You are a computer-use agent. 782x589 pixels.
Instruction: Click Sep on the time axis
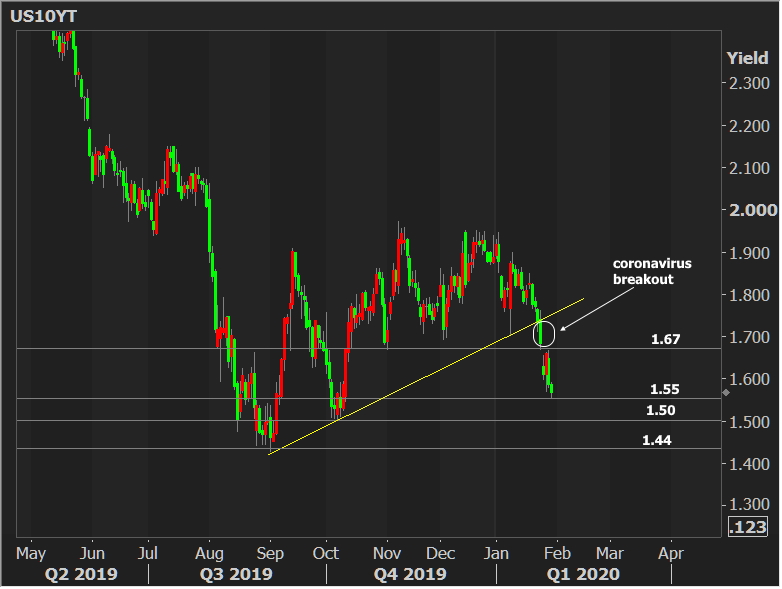[x=270, y=552]
